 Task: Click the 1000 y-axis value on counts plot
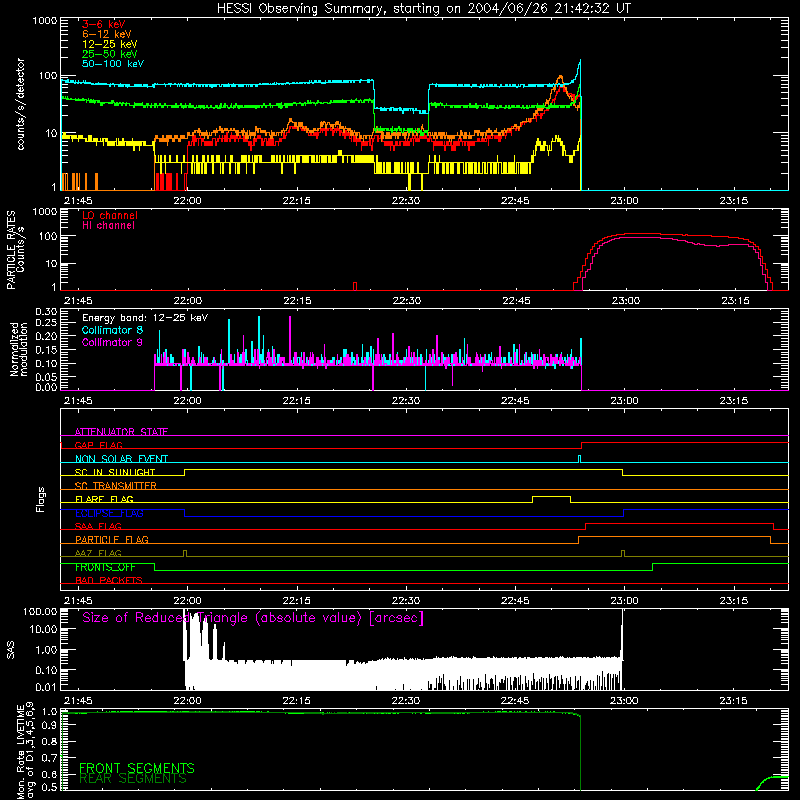(x=45, y=21)
